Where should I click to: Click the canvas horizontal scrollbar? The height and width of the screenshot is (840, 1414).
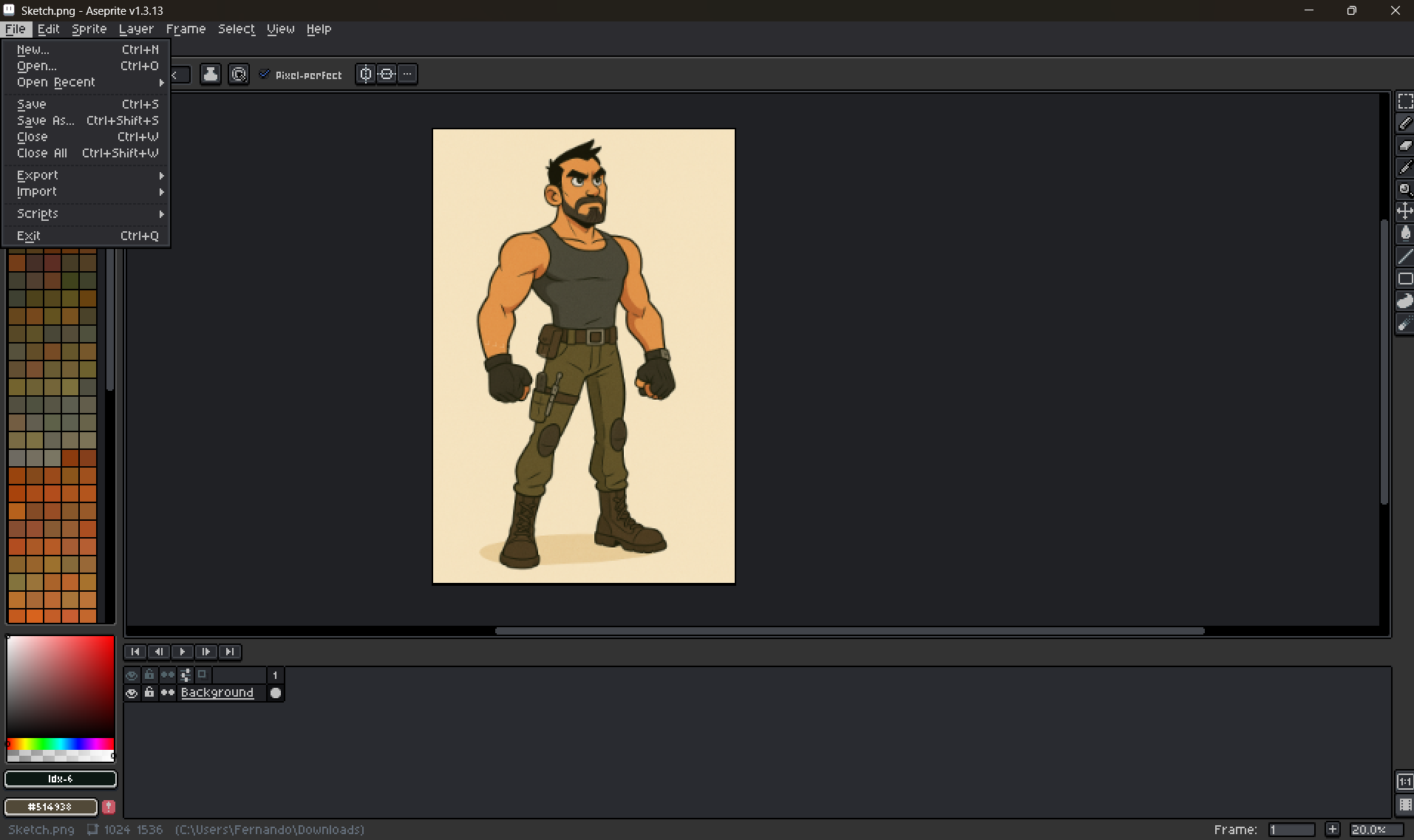pos(850,631)
